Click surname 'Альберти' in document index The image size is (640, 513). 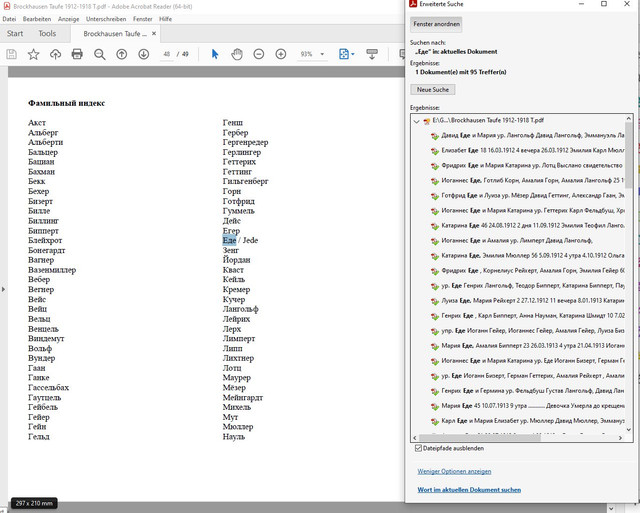coord(45,142)
